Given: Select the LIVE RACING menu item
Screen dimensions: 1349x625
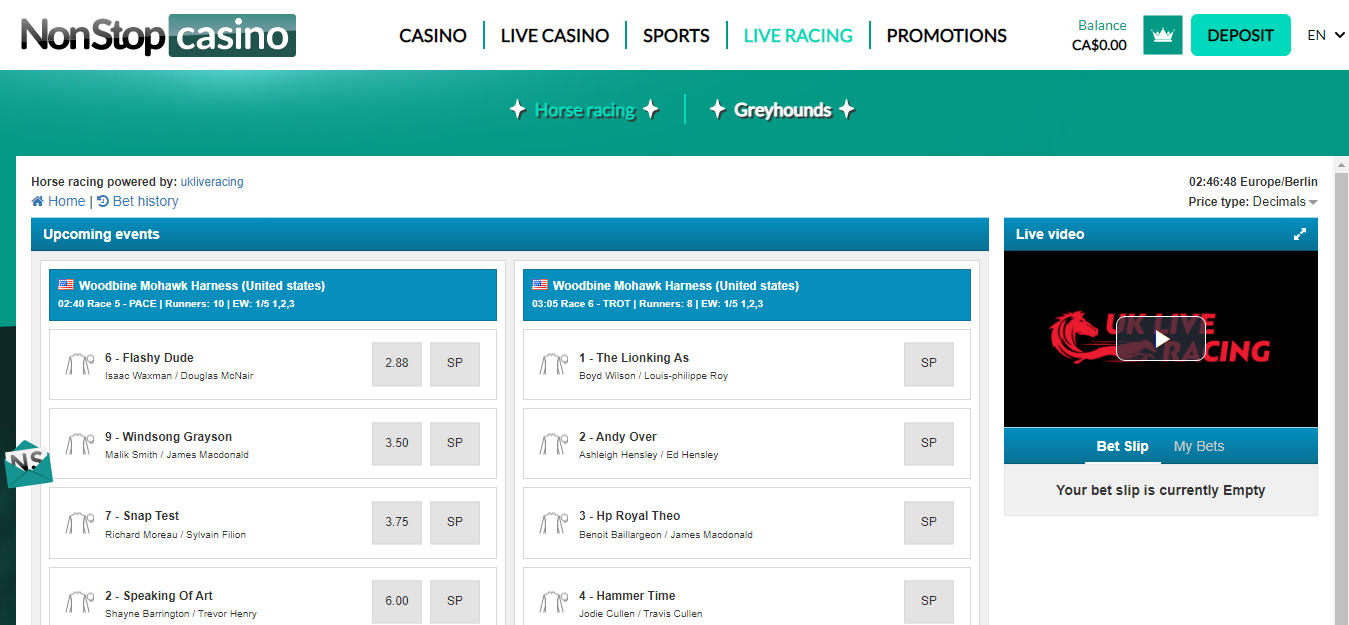Looking at the screenshot, I should pos(798,36).
